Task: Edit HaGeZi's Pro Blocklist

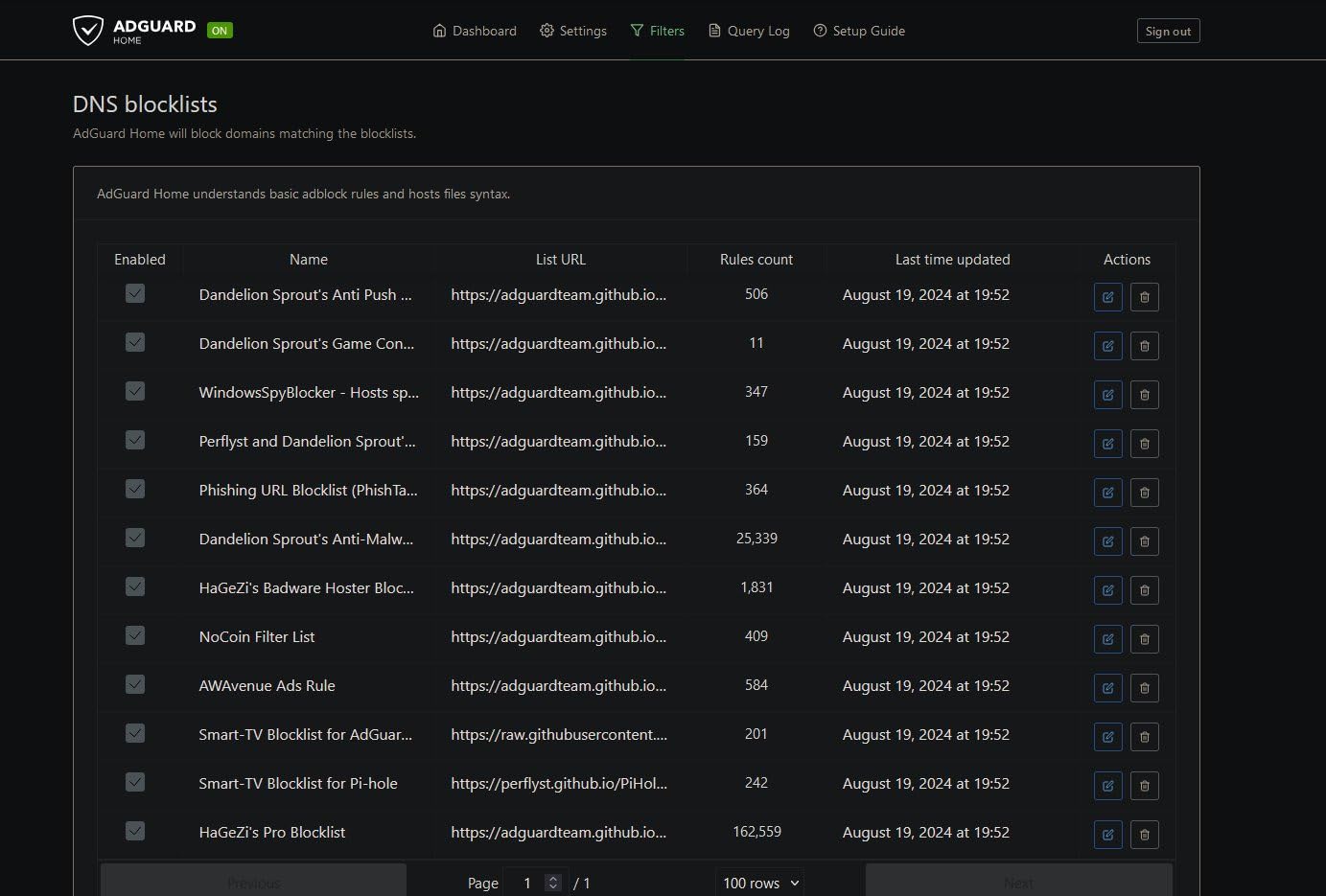Action: 1107,835
